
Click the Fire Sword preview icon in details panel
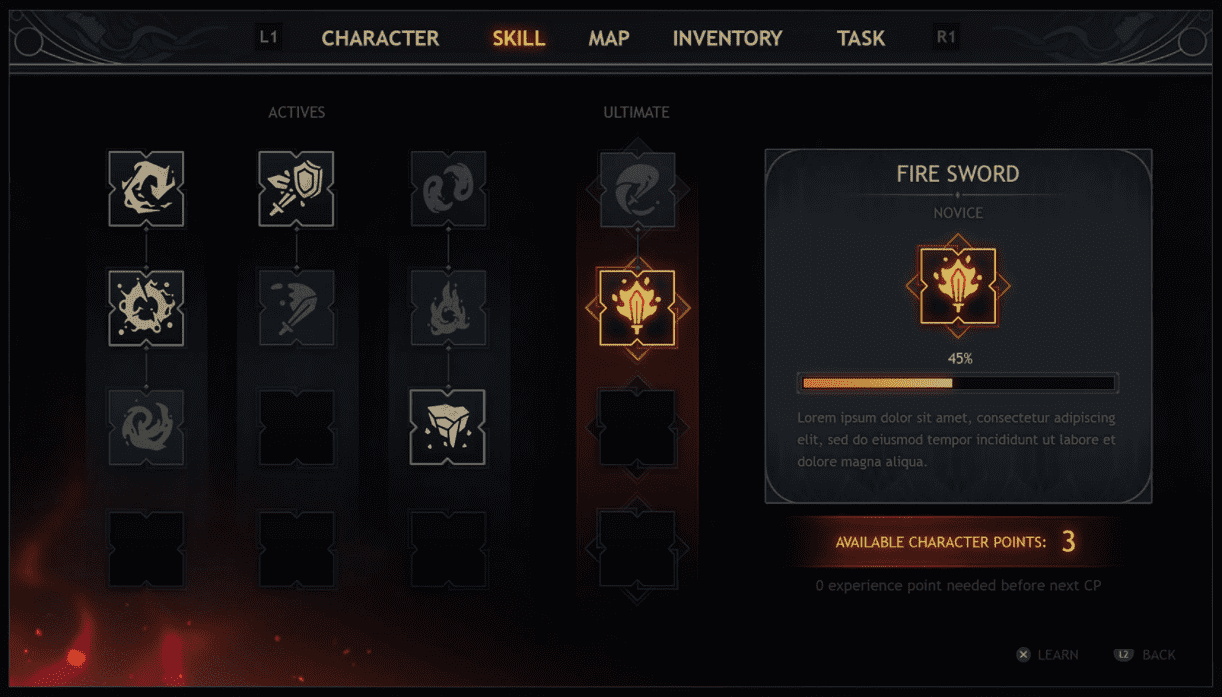(x=958, y=286)
